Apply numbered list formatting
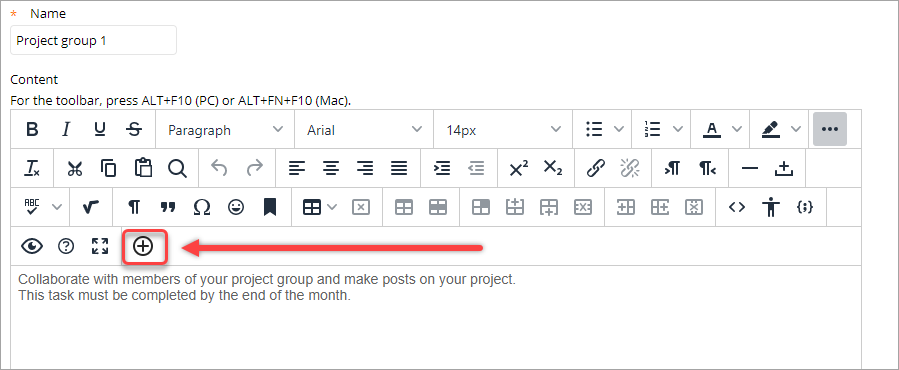899x370 pixels. click(x=652, y=130)
